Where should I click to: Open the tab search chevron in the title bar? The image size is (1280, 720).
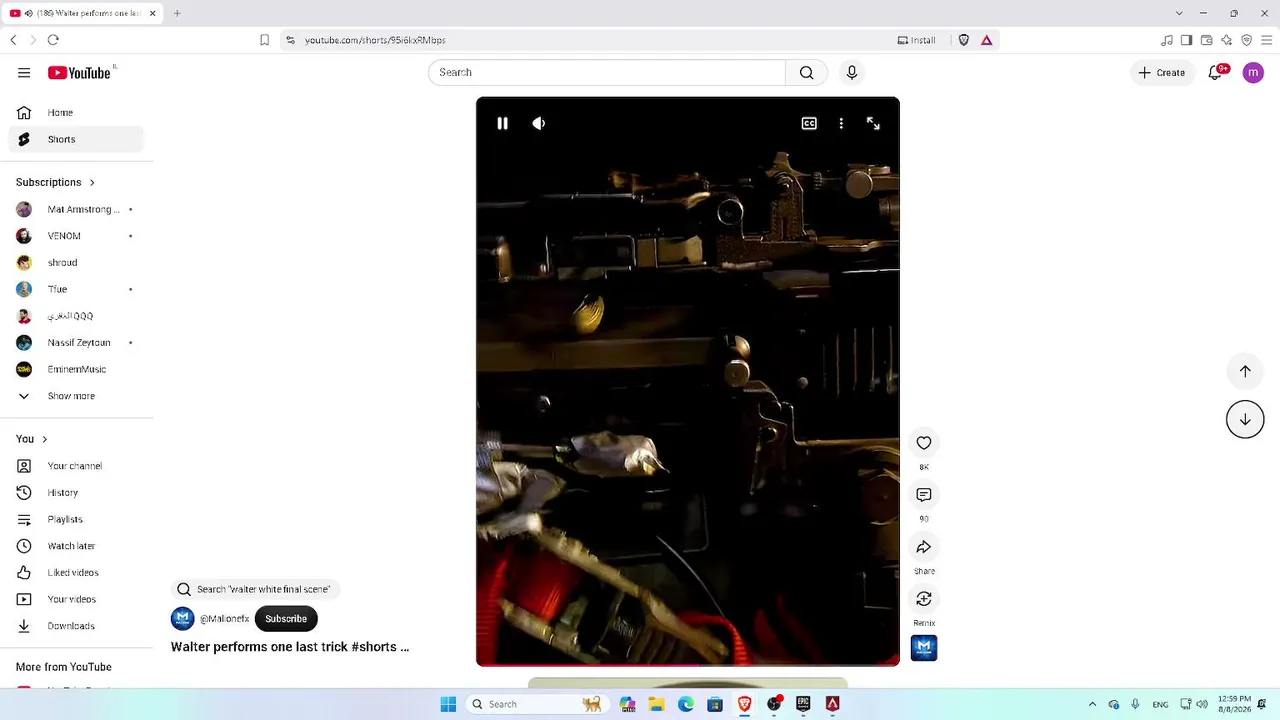[x=1179, y=13]
